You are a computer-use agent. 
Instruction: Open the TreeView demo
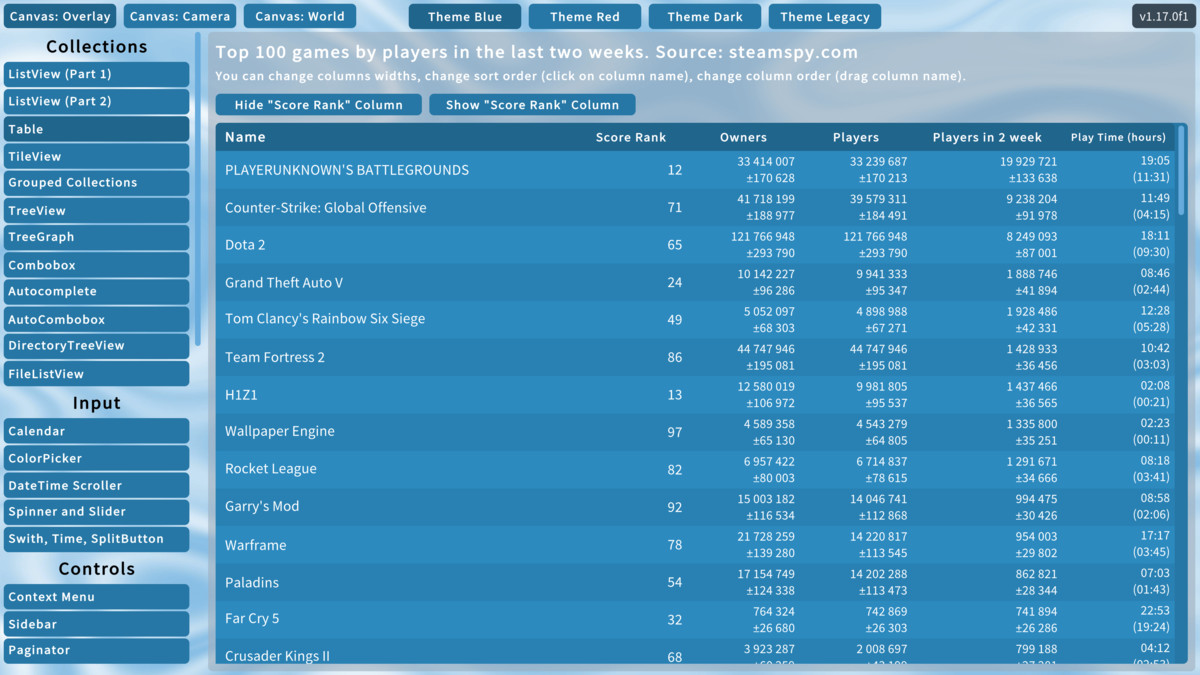tap(96, 210)
